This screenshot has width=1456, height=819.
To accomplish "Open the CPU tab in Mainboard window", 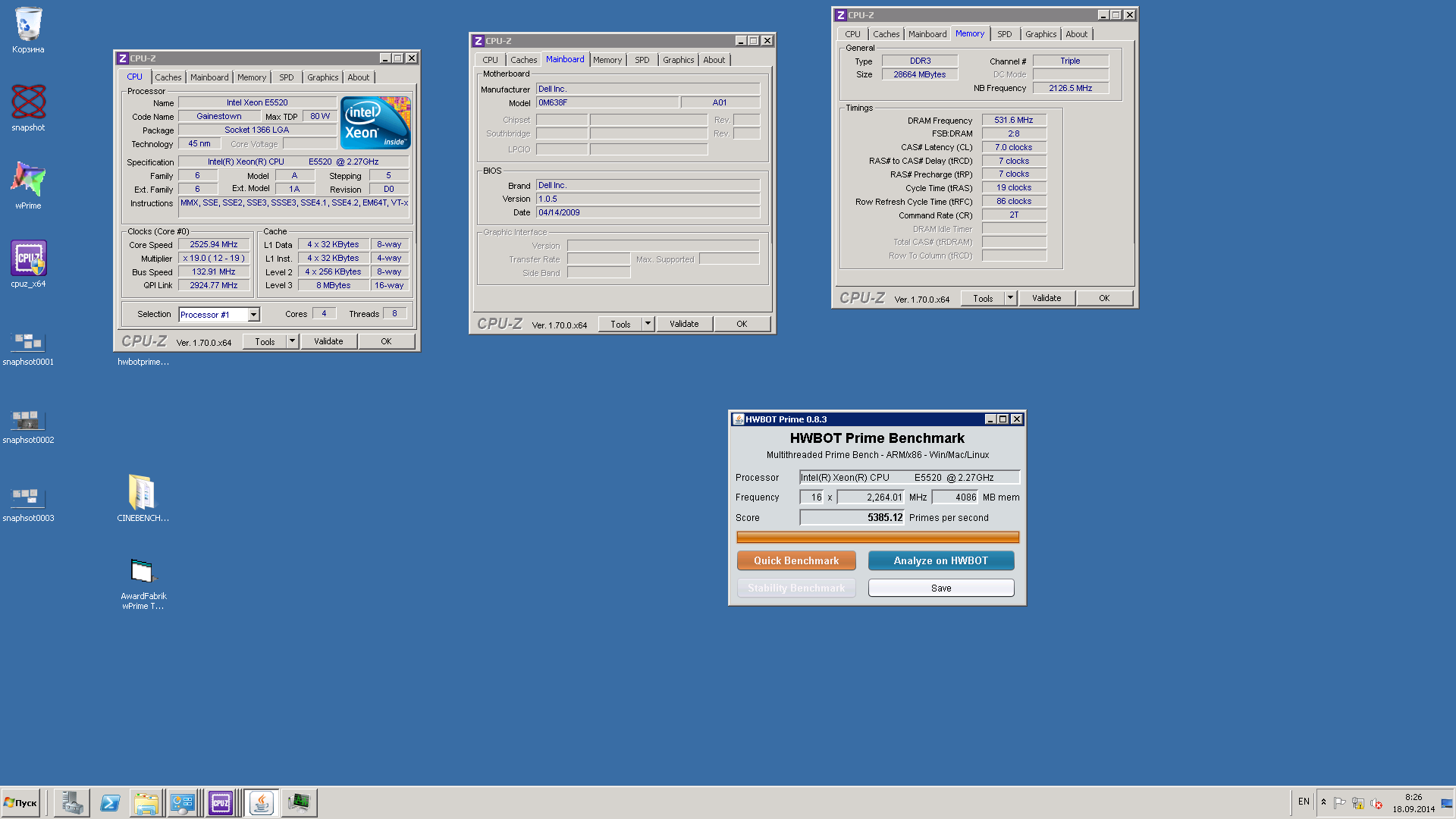I will pos(491,60).
